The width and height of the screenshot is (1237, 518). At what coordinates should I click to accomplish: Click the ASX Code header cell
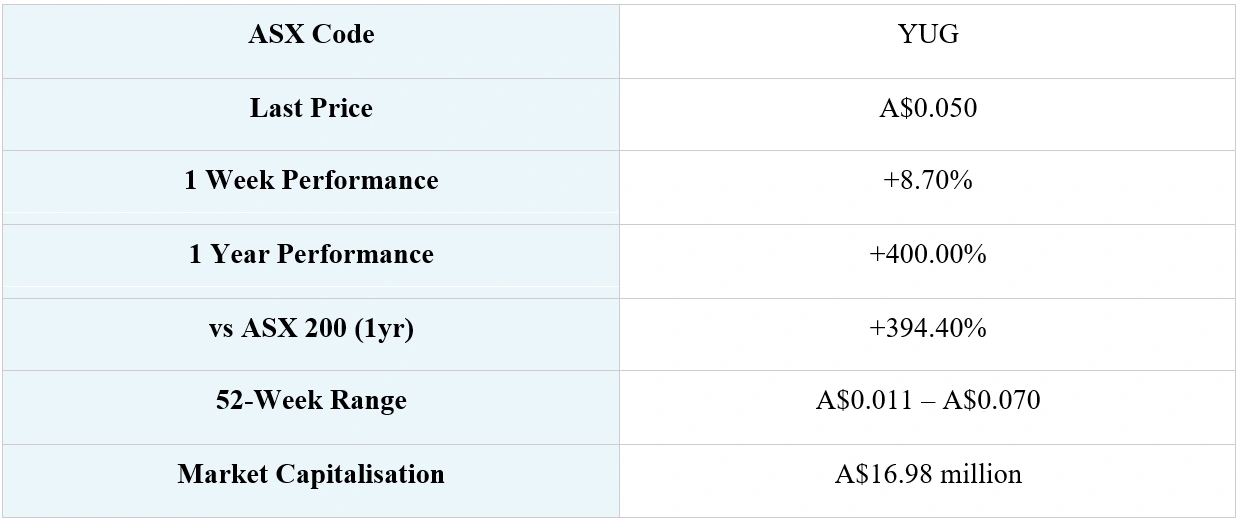311,35
